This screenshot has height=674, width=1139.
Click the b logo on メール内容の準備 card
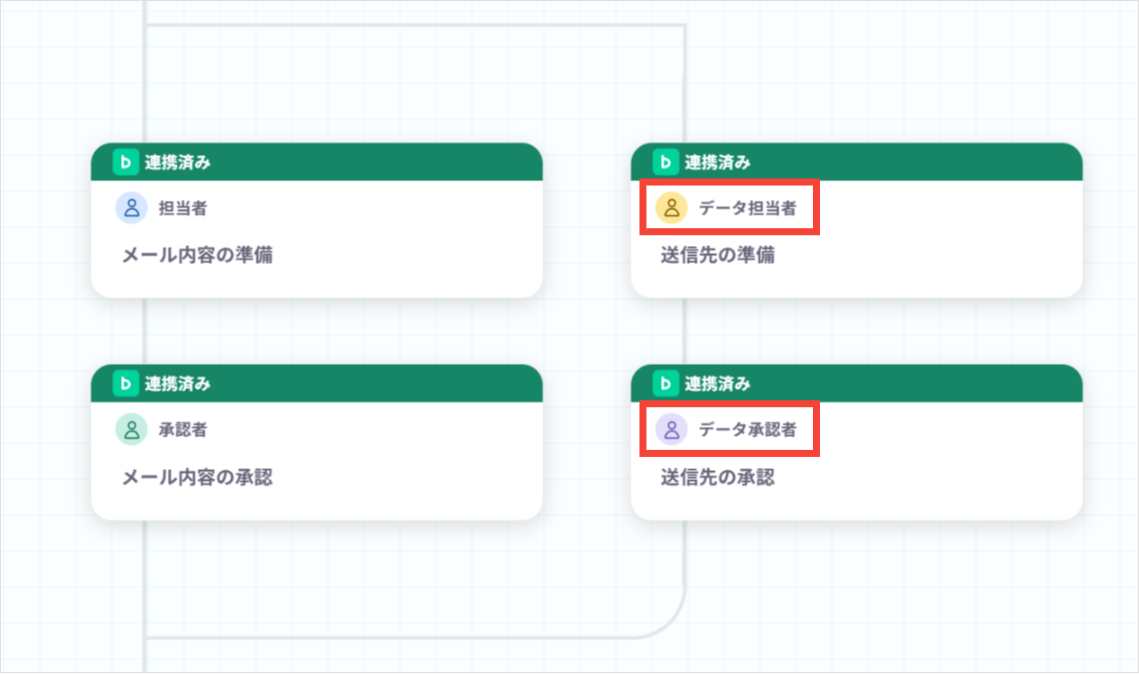pos(126,162)
